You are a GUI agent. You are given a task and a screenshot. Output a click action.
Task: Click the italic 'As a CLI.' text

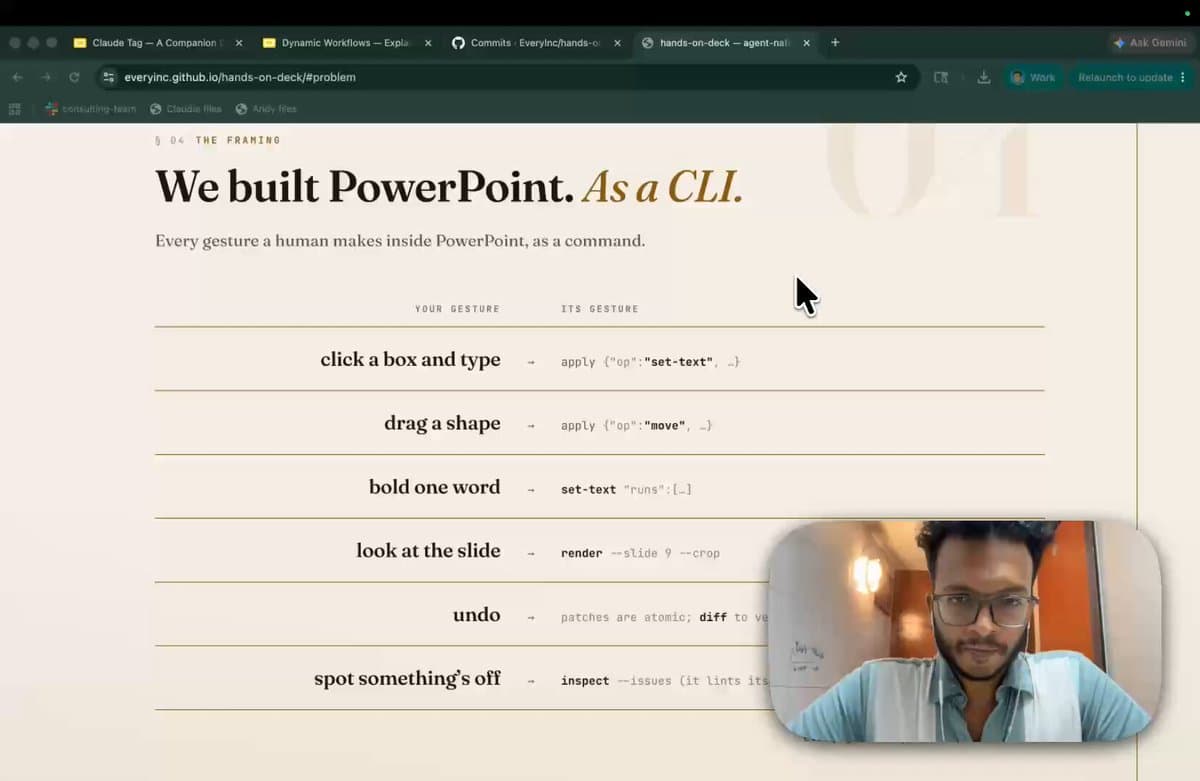pyautogui.click(x=664, y=186)
